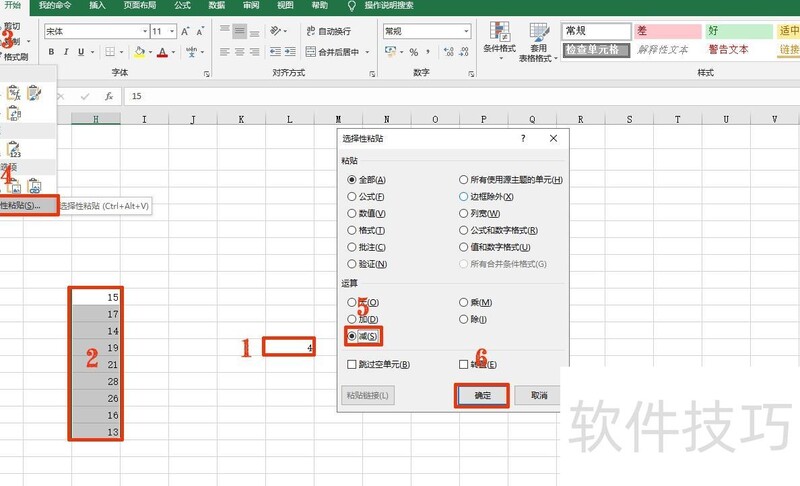The image size is (800, 486).
Task: Select 乘(M) multiply operation
Action: coord(476,302)
